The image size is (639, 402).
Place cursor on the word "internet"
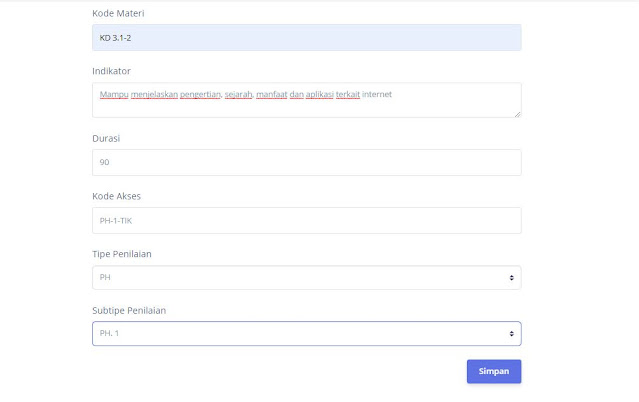(x=377, y=94)
